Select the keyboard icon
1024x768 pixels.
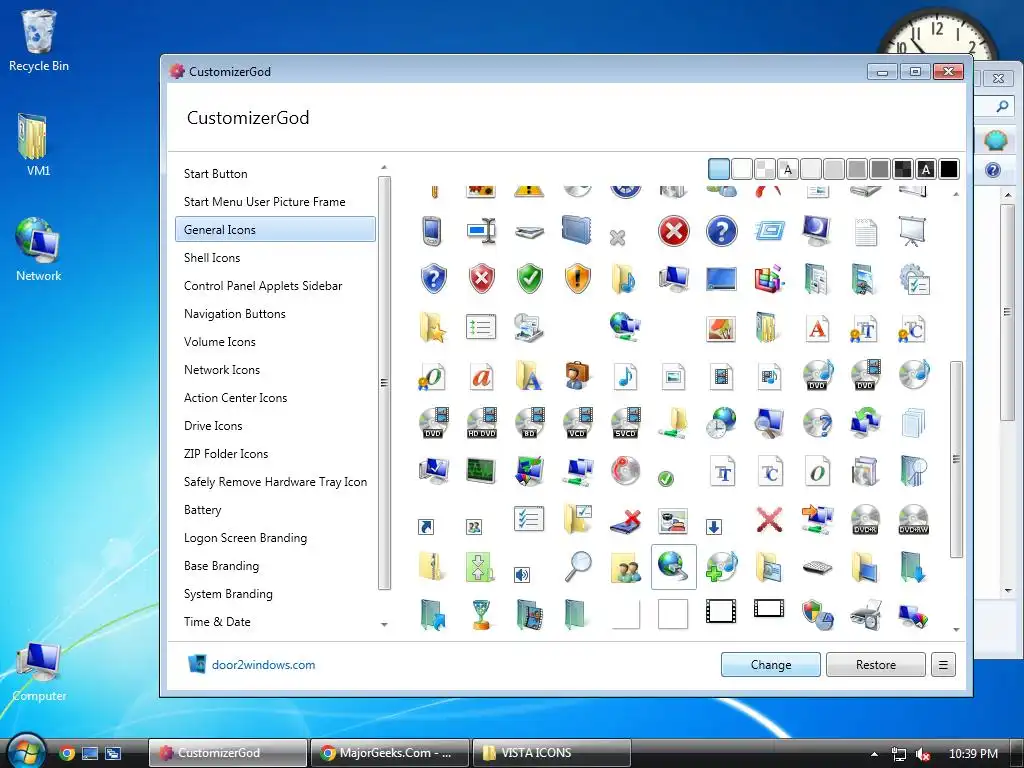818,567
